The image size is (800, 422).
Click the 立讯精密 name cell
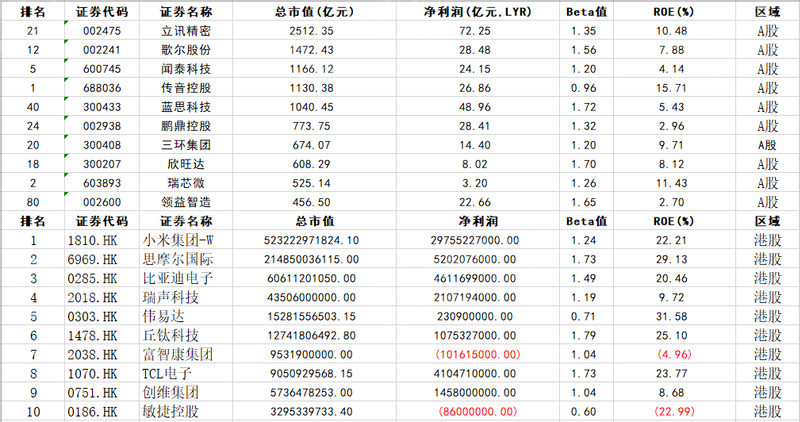(186, 31)
